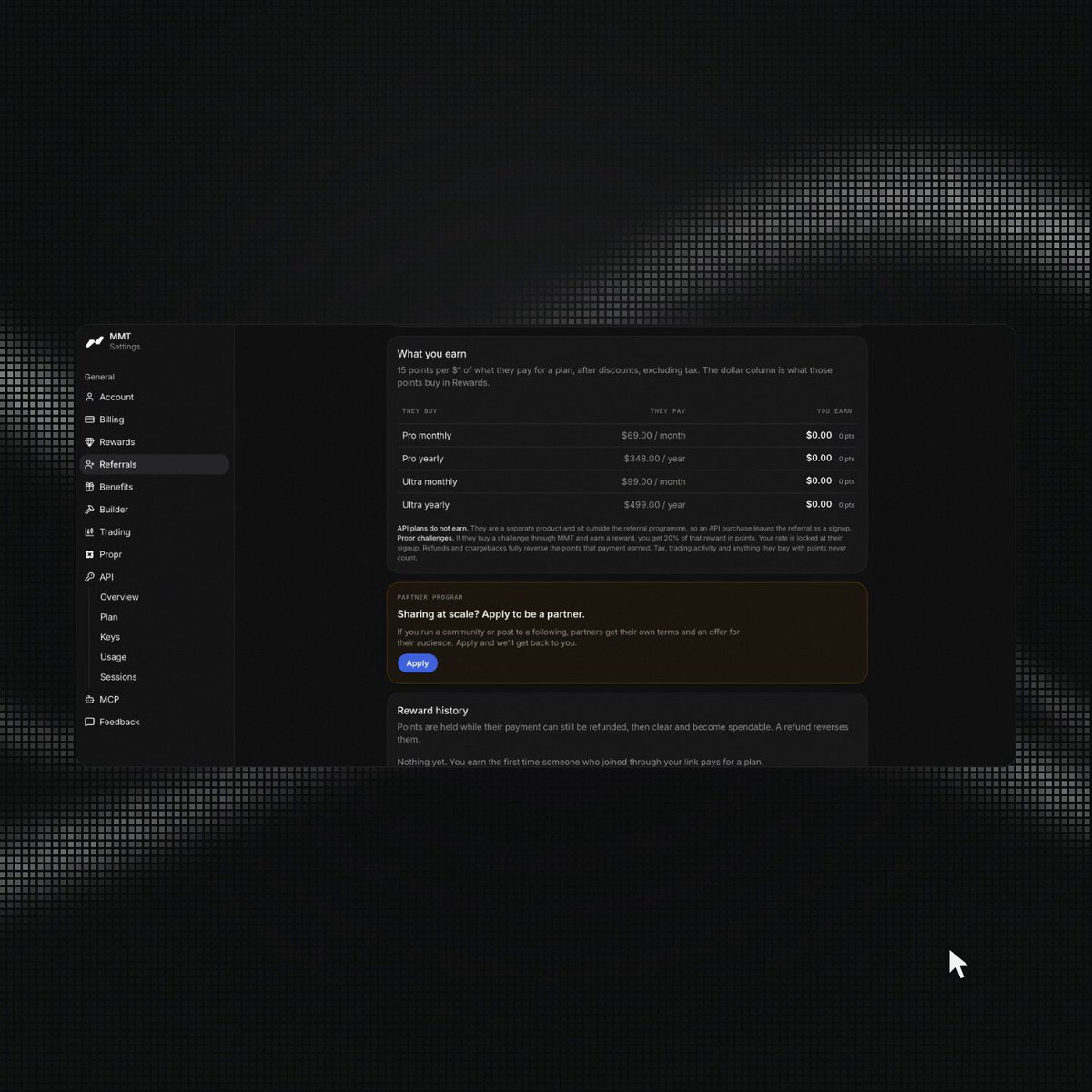Viewport: 1092px width, 1092px height.
Task: Click the "YOU EARN" column header
Action: [834, 411]
